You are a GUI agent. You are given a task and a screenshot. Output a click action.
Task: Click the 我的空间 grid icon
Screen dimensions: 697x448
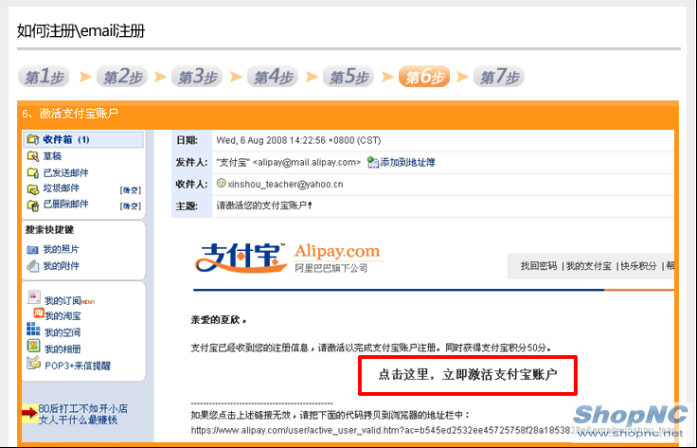coord(33,329)
